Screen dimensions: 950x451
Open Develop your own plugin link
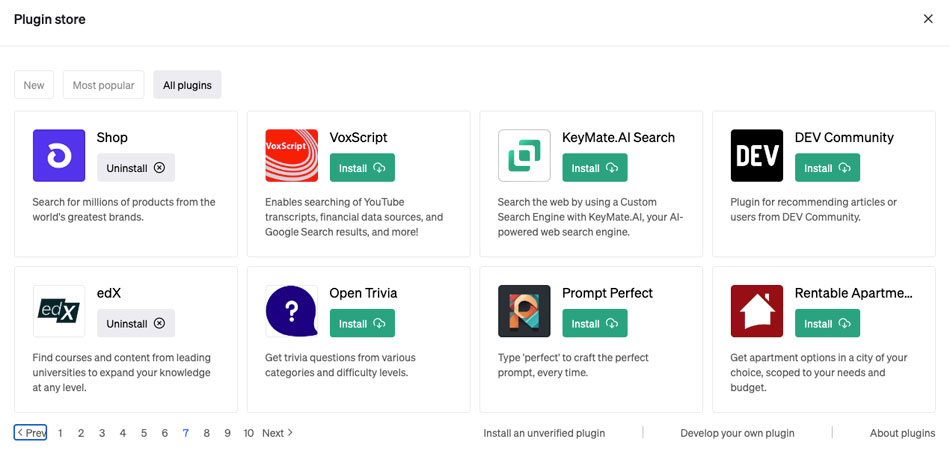click(x=737, y=433)
